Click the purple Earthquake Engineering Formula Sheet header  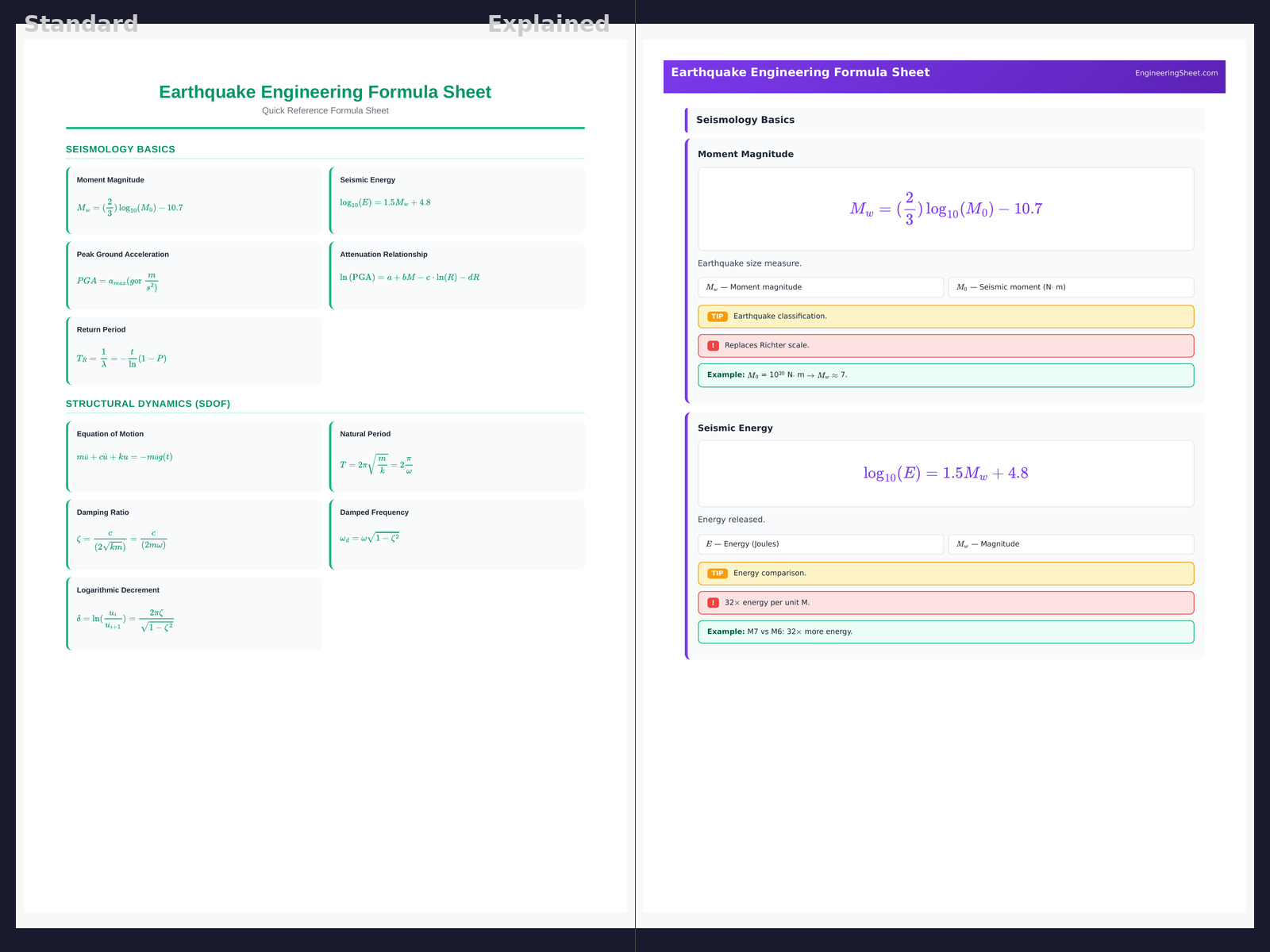pos(800,73)
